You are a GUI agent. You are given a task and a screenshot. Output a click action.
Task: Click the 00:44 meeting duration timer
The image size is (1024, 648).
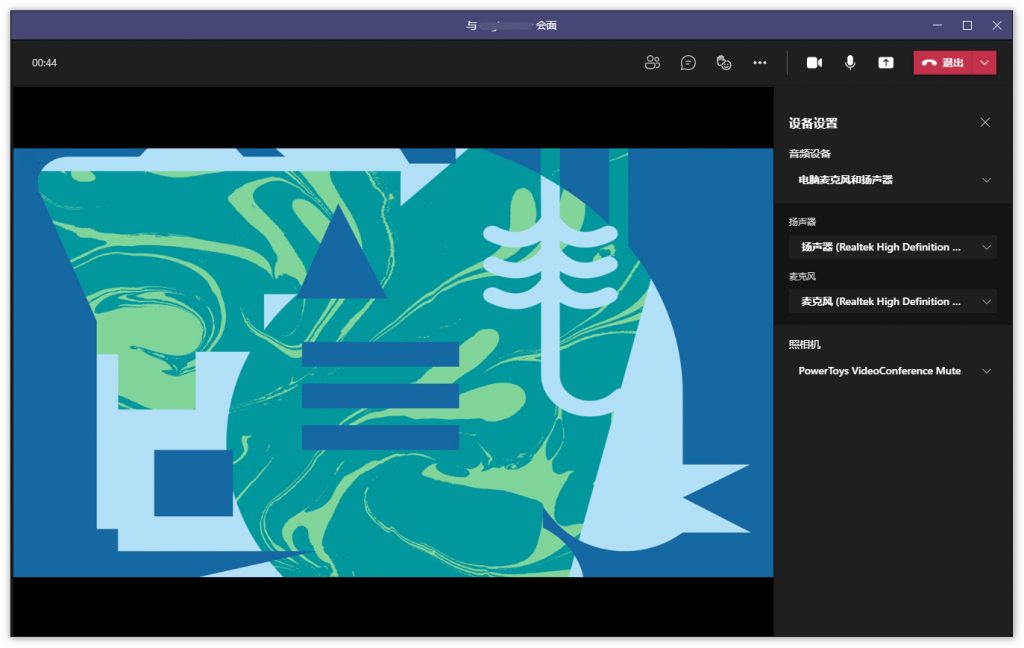[44, 63]
